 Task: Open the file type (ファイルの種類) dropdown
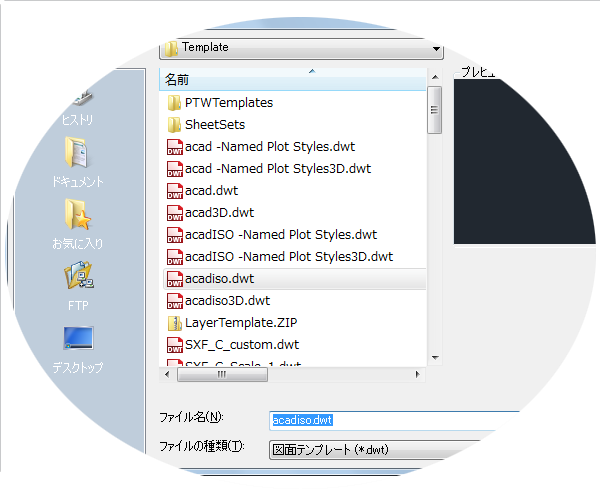click(x=375, y=450)
